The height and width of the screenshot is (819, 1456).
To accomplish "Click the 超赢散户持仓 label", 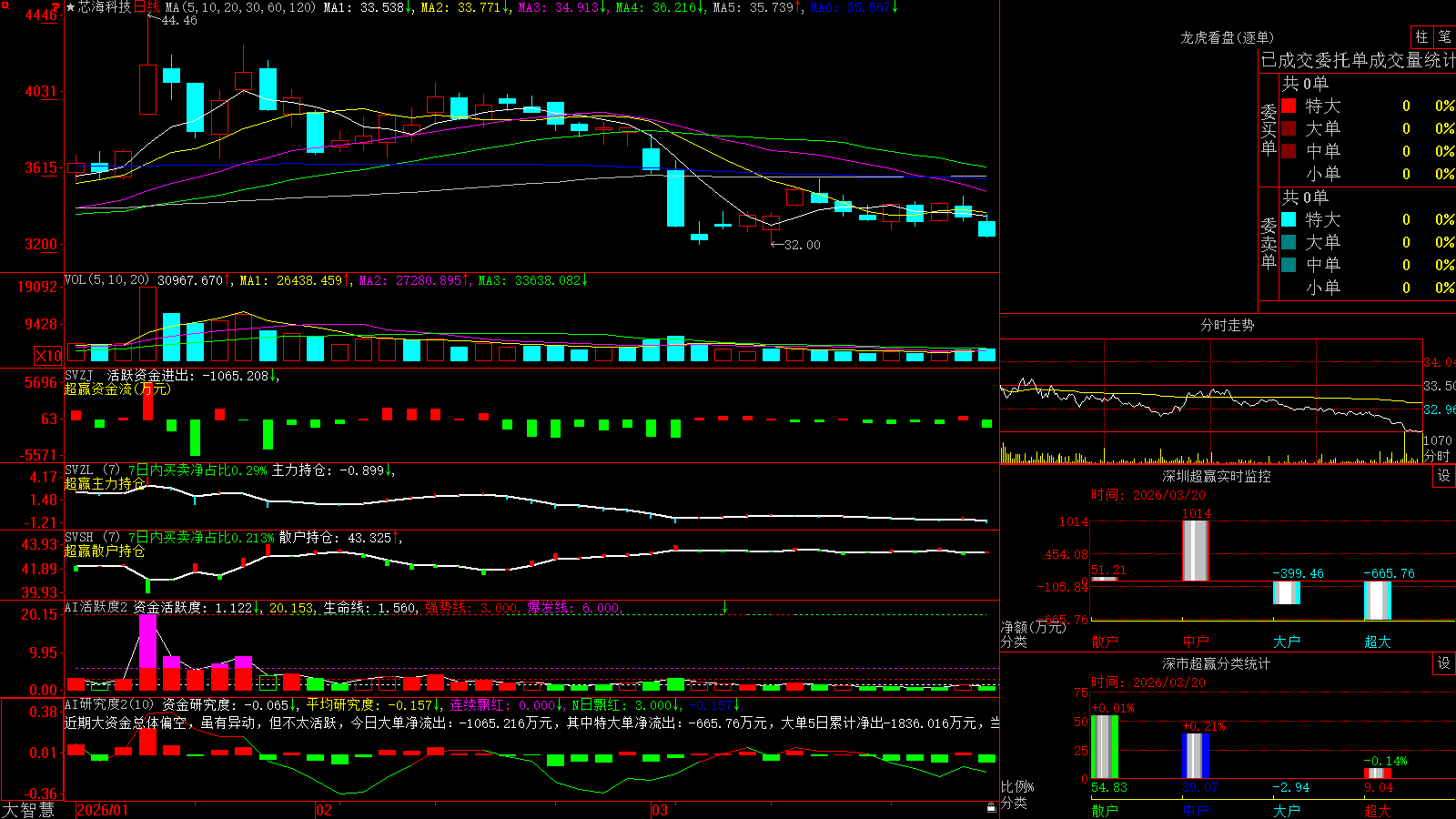I will pyautogui.click(x=105, y=551).
